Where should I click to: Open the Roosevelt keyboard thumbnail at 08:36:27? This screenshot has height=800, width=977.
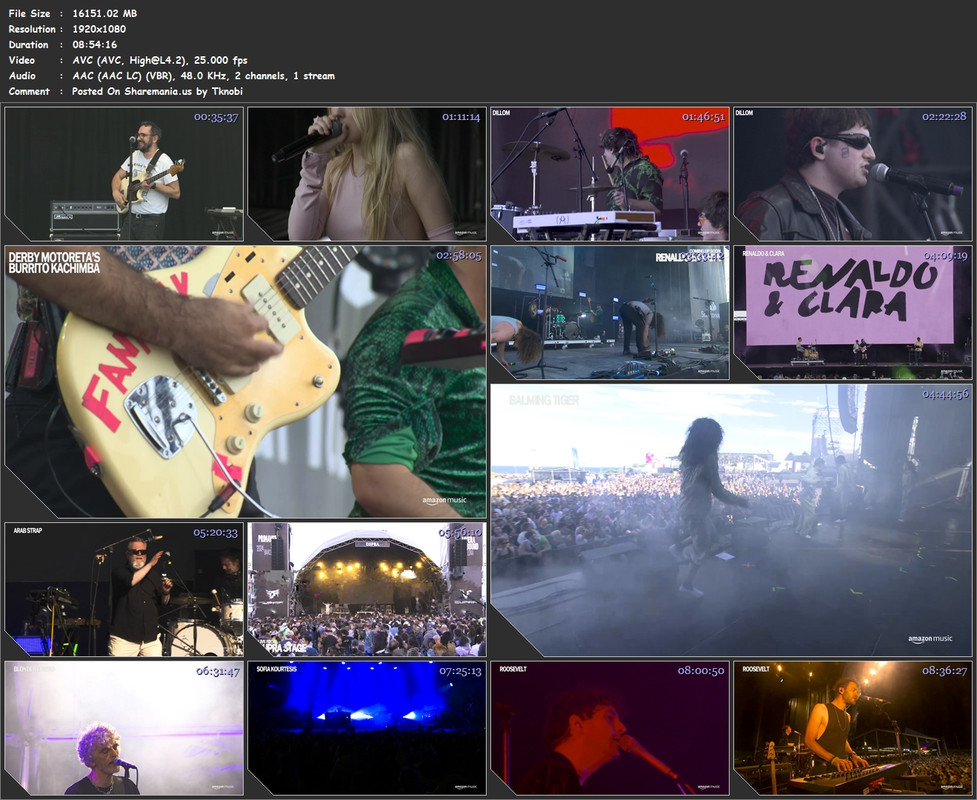(853, 728)
